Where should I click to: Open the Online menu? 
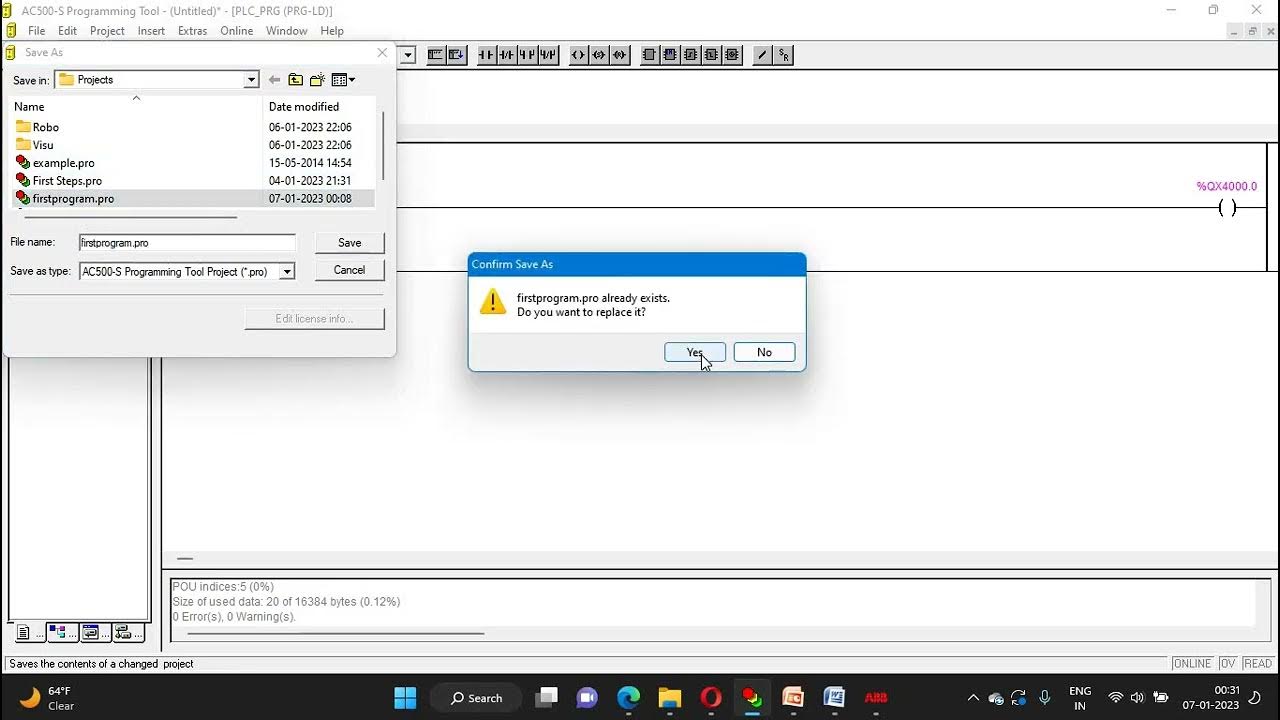point(237,31)
